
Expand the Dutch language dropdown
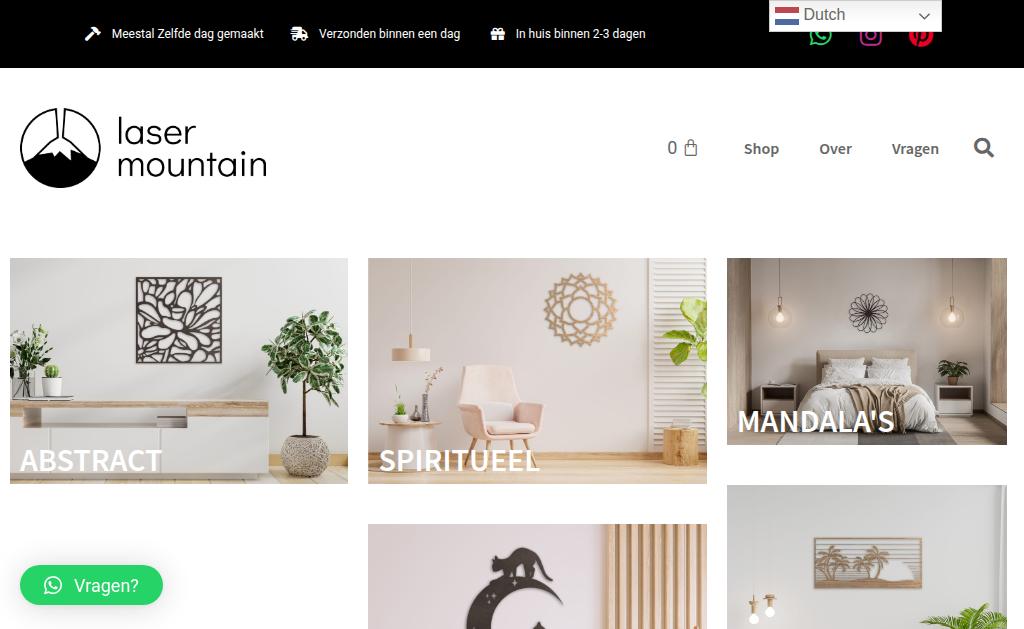point(856,15)
